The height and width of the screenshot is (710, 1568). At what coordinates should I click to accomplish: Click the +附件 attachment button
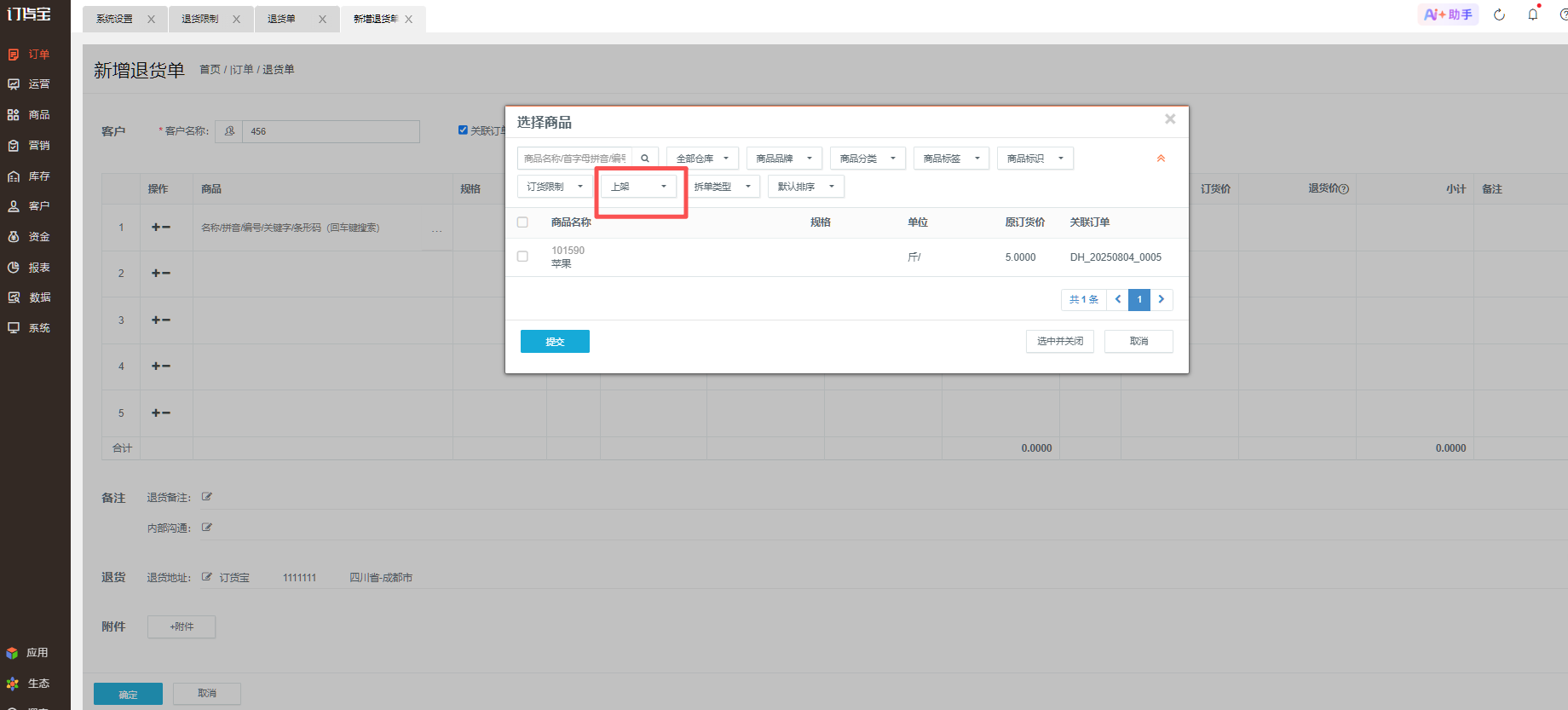click(182, 626)
